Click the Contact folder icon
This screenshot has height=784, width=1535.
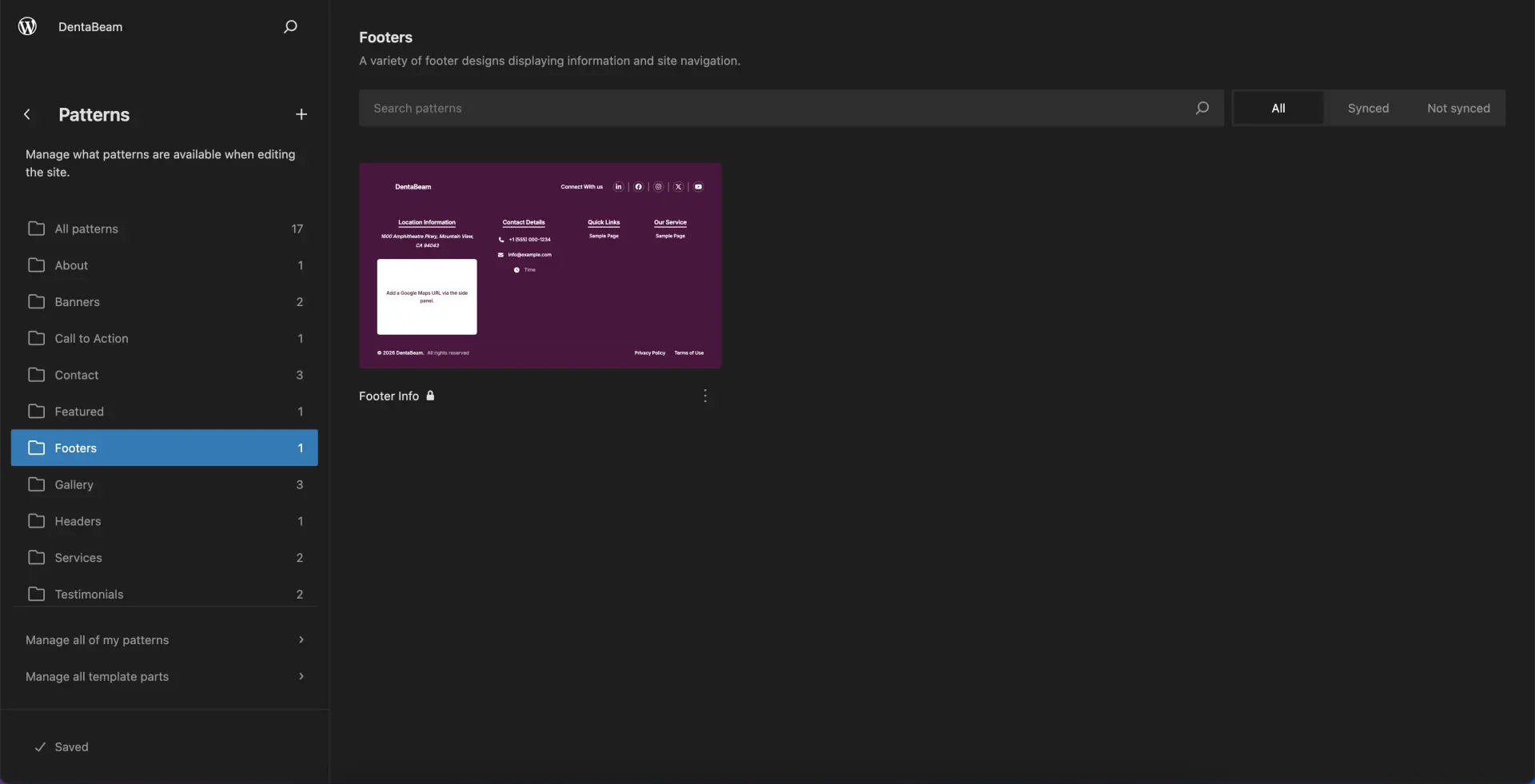(36, 375)
